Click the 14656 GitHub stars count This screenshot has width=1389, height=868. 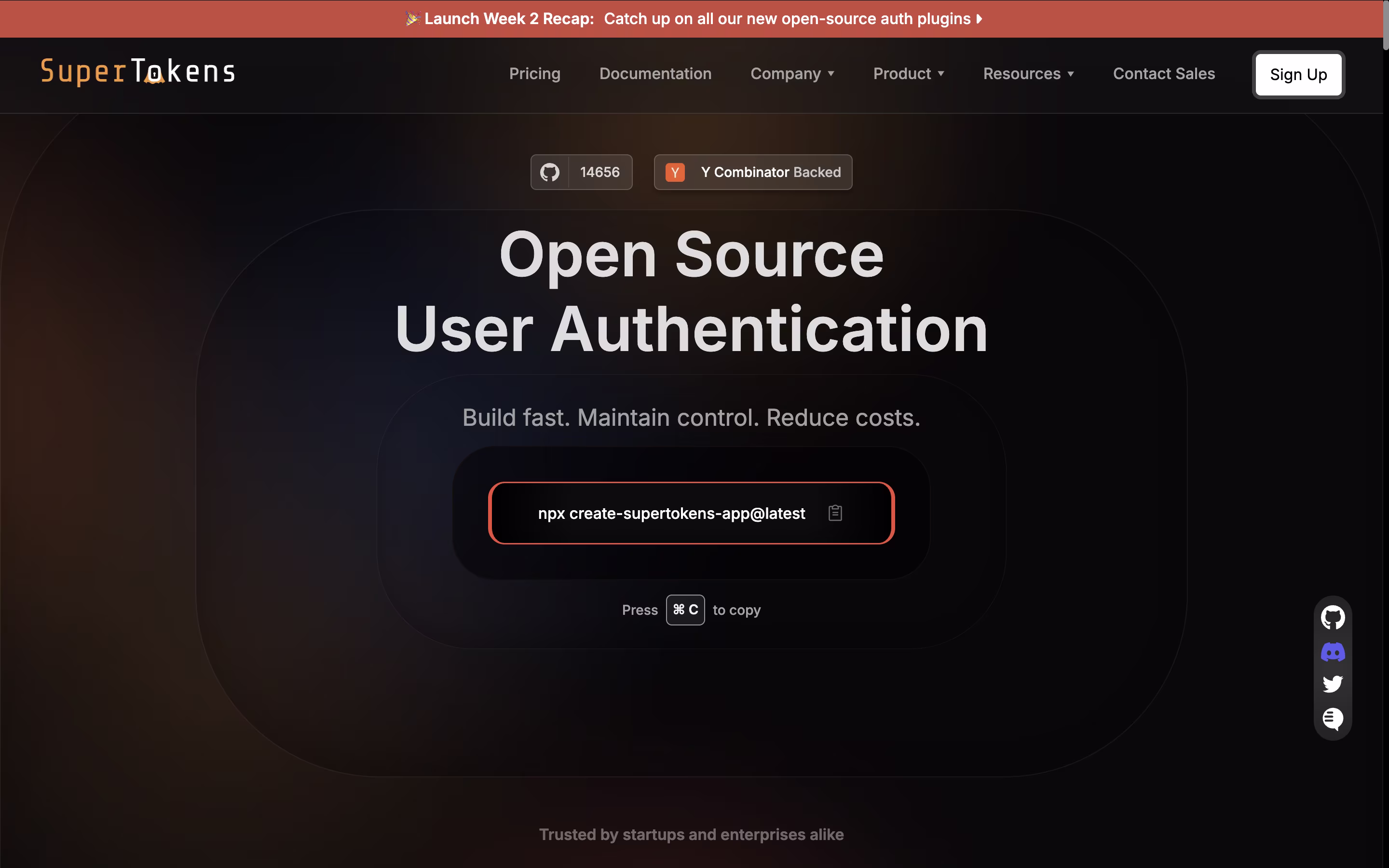point(599,172)
